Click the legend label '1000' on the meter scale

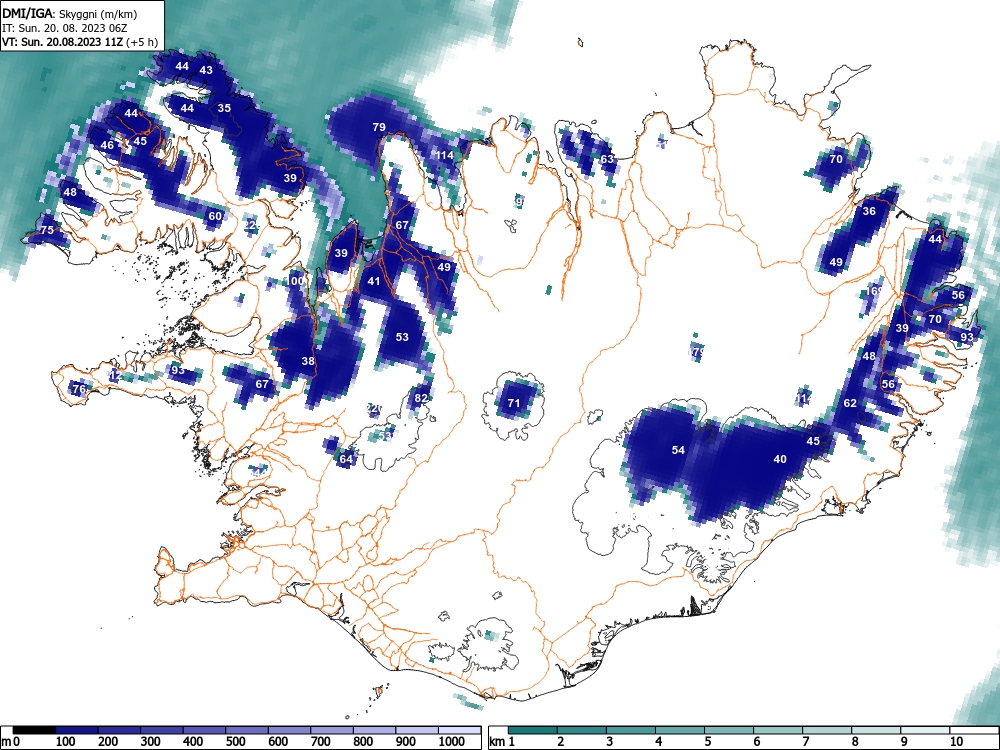pyautogui.click(x=452, y=742)
